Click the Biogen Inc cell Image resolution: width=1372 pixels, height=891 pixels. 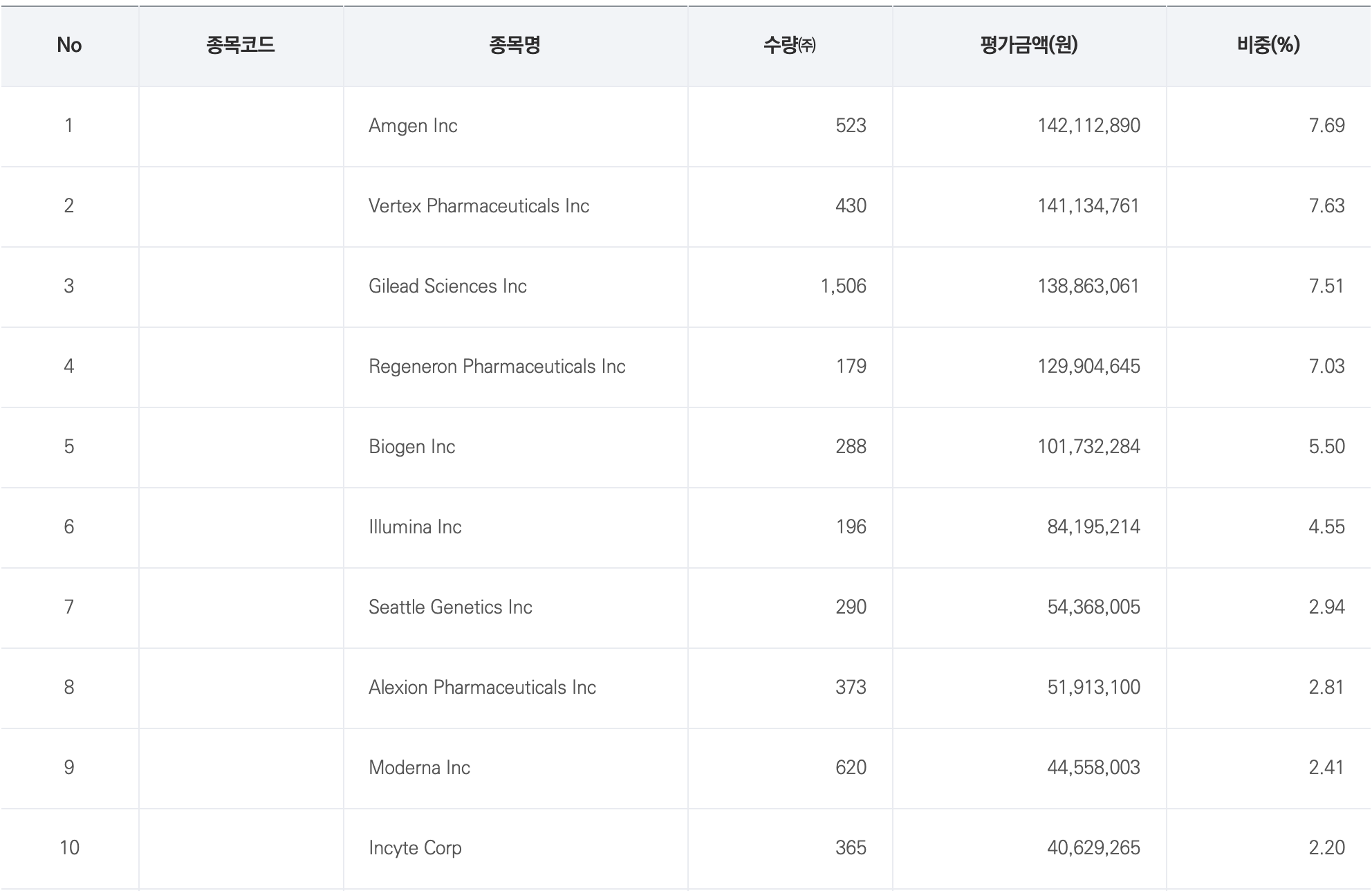click(411, 447)
